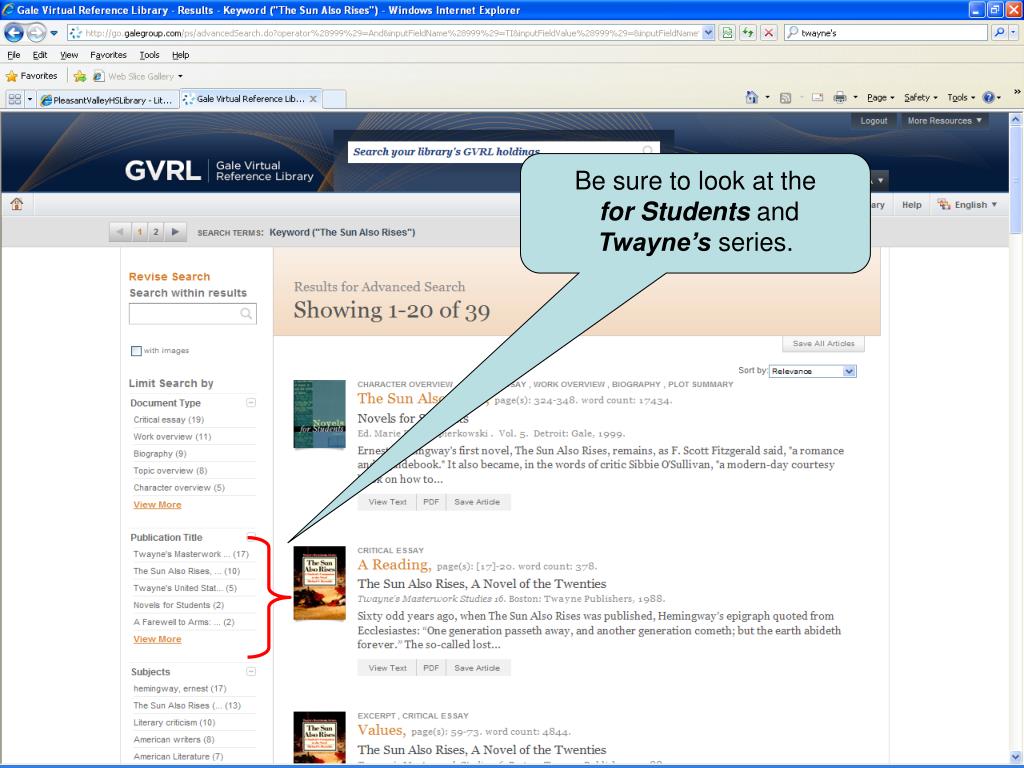This screenshot has height=768, width=1024.
Task: Open the A Reading article link
Action: [394, 565]
